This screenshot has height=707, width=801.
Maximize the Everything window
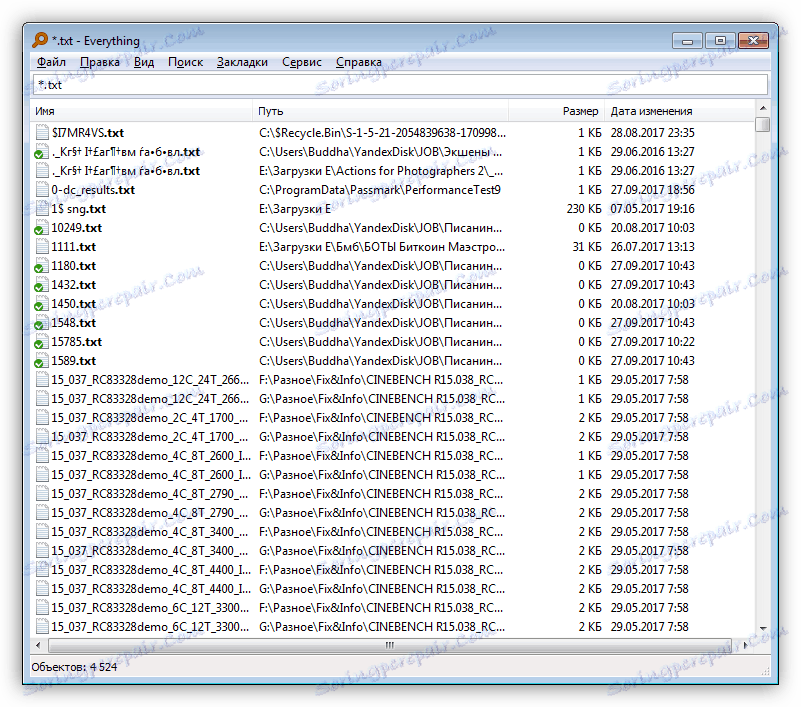tap(720, 41)
